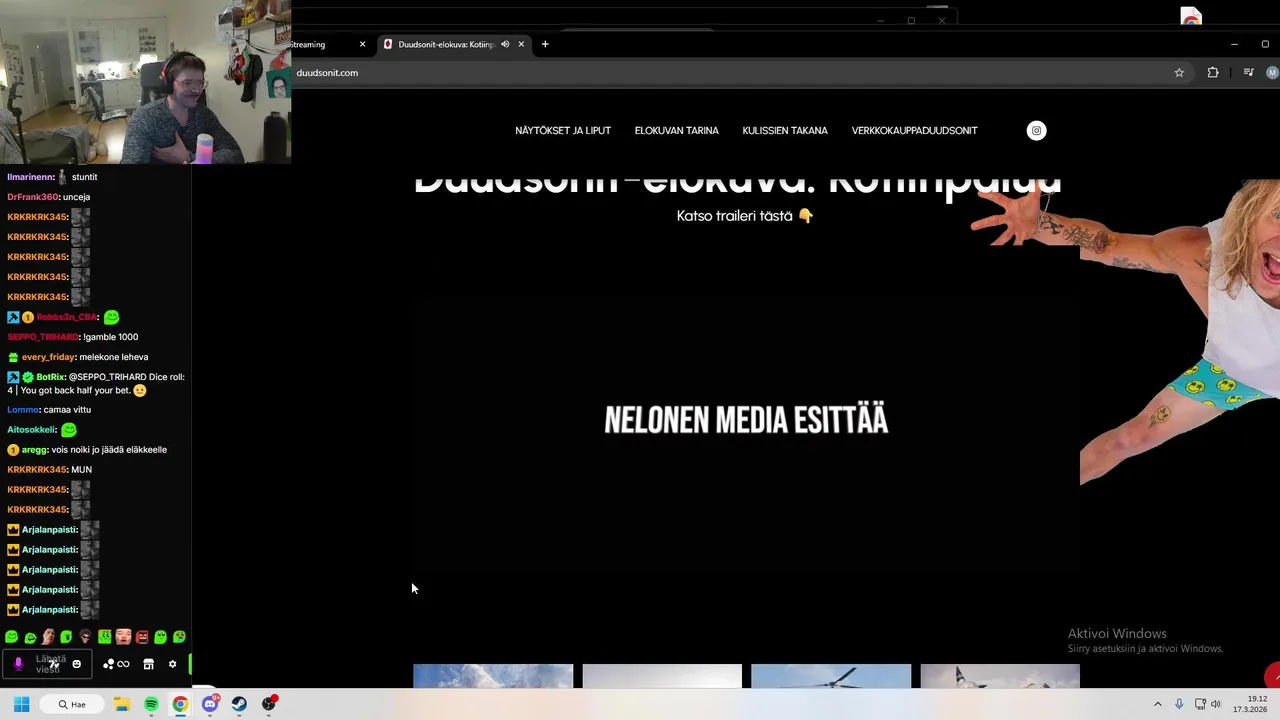Close the Duudsonit-elokuva tab
The height and width of the screenshot is (720, 1280).
[x=521, y=44]
